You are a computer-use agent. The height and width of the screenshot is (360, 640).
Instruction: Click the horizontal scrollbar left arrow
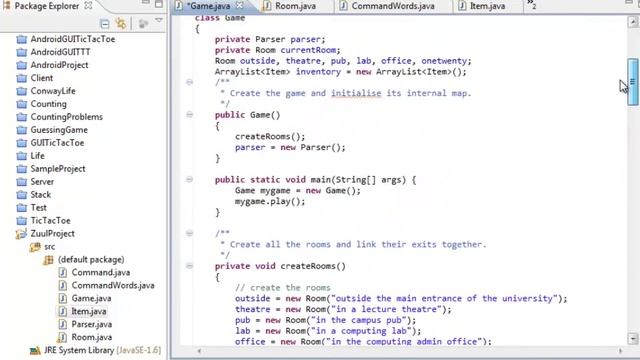pos(199,351)
